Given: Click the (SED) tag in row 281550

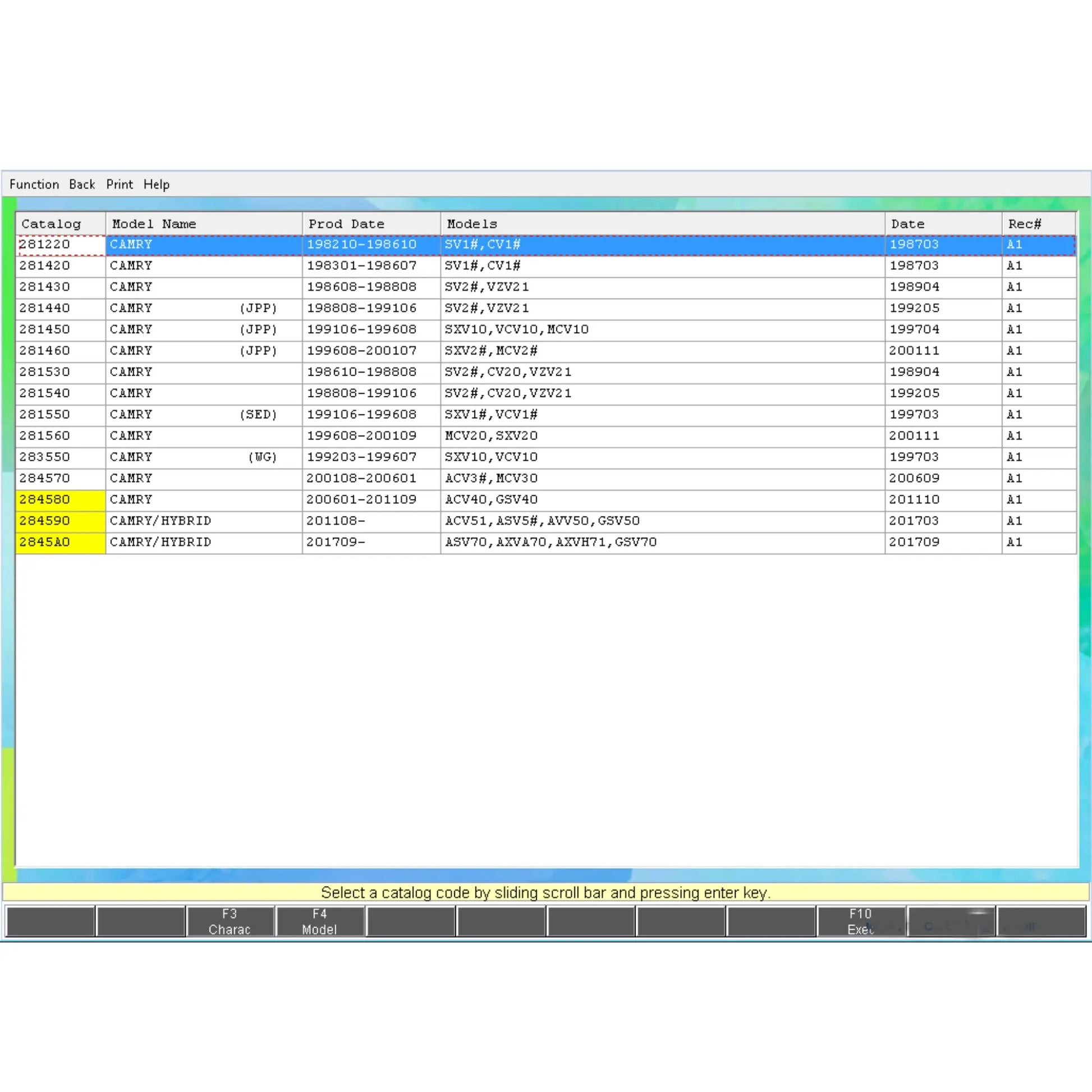Looking at the screenshot, I should [259, 415].
